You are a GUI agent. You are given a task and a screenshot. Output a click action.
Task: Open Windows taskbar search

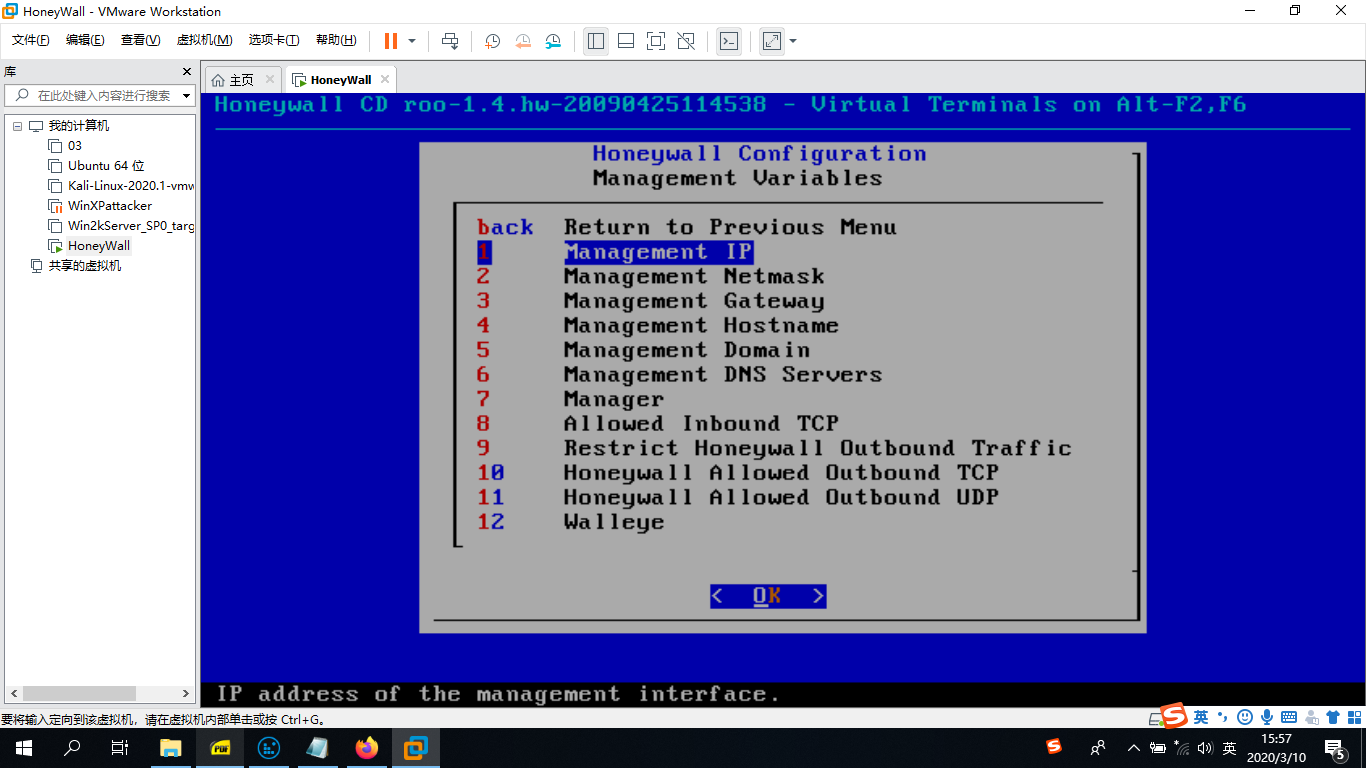click(x=72, y=748)
